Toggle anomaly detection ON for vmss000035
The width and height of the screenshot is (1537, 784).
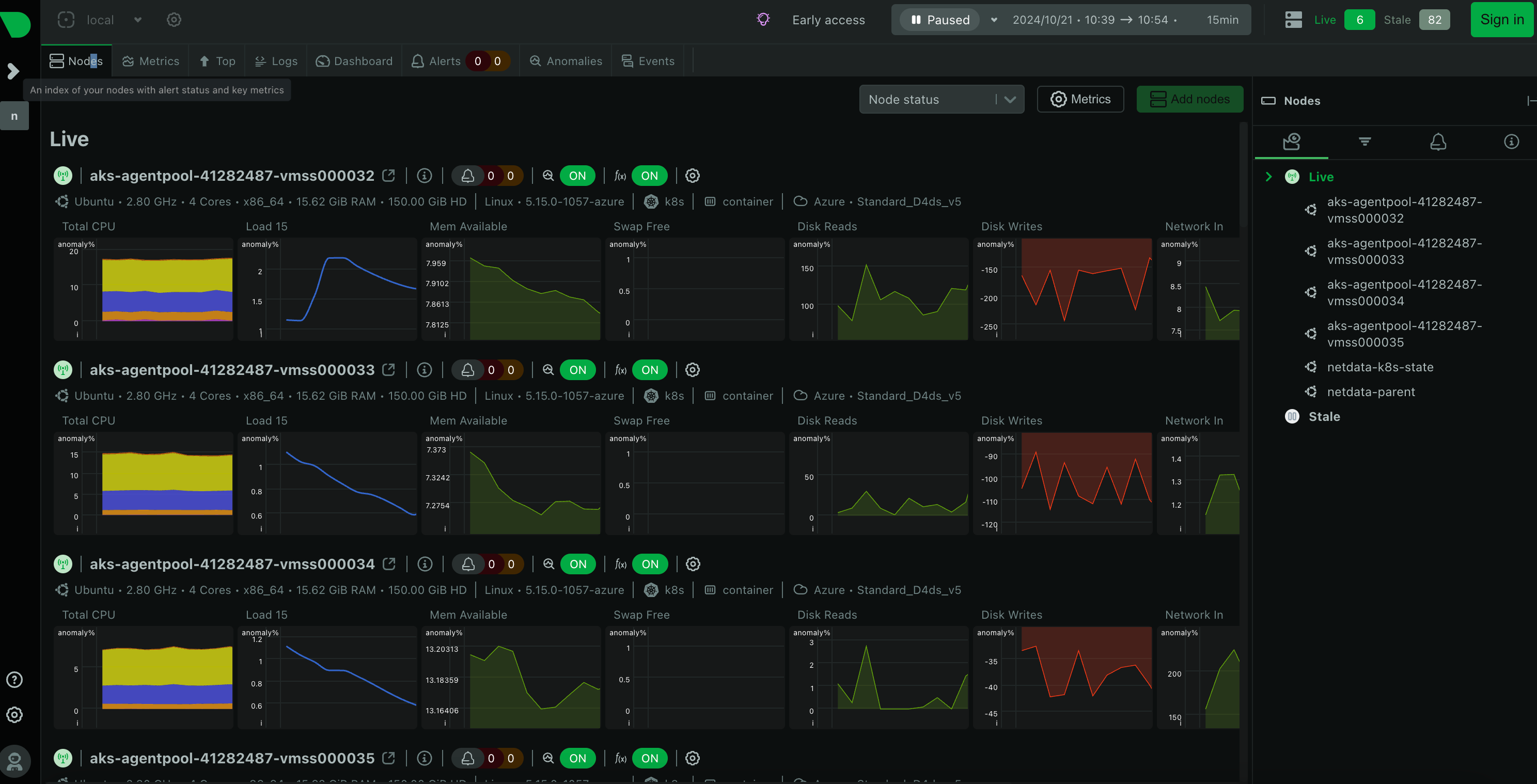tap(577, 758)
